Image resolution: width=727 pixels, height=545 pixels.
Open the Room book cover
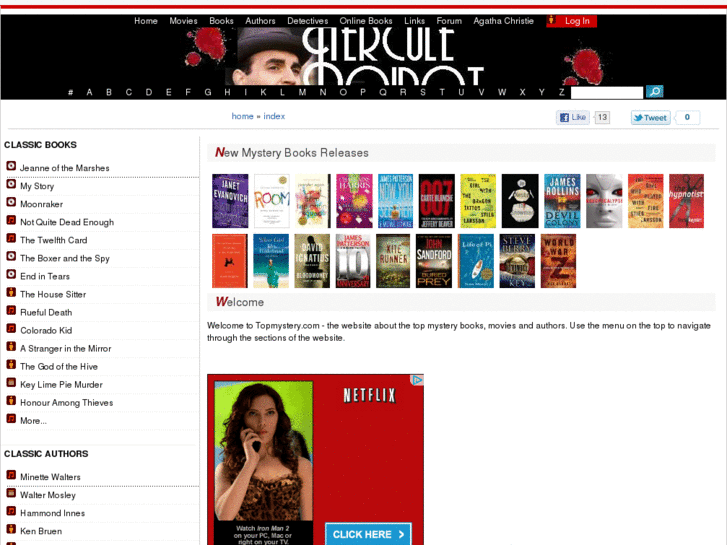point(272,201)
